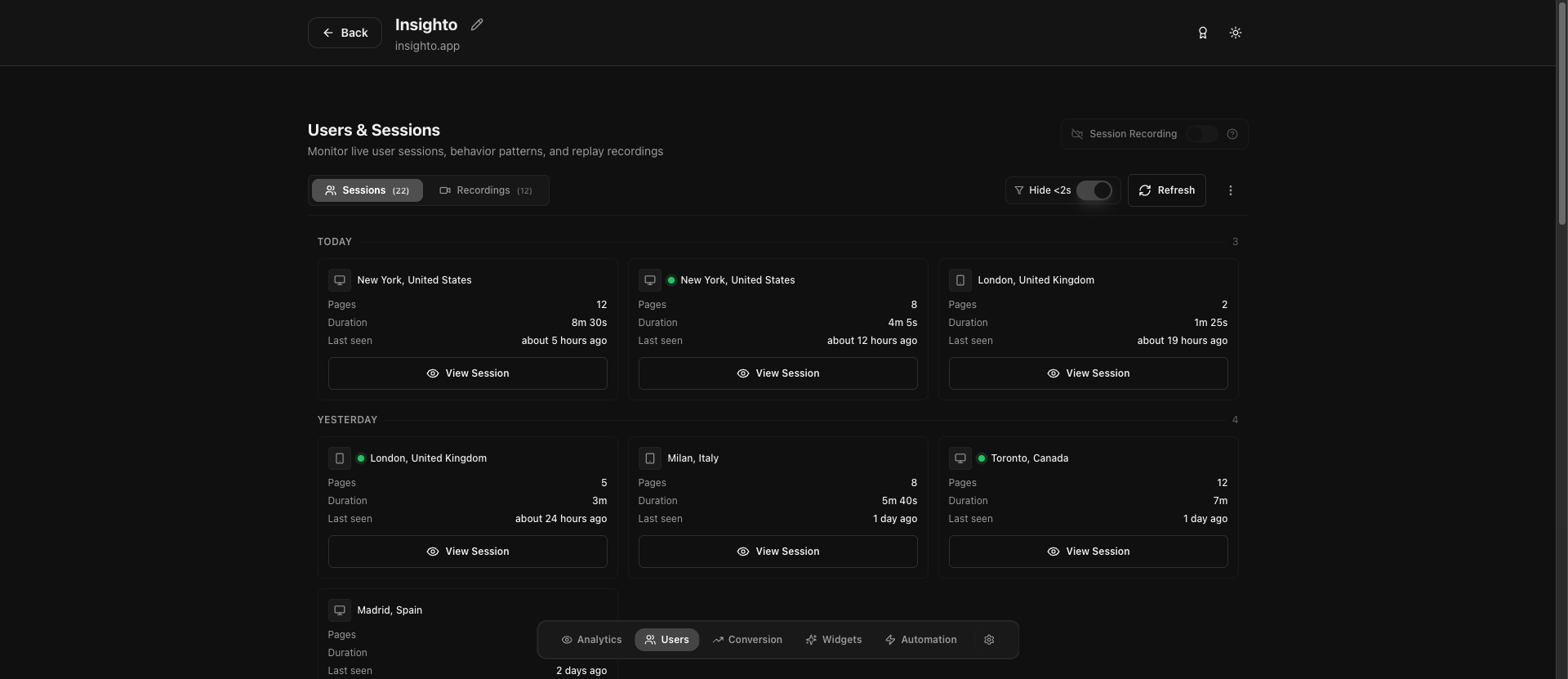Open the Widgets section

833,640
